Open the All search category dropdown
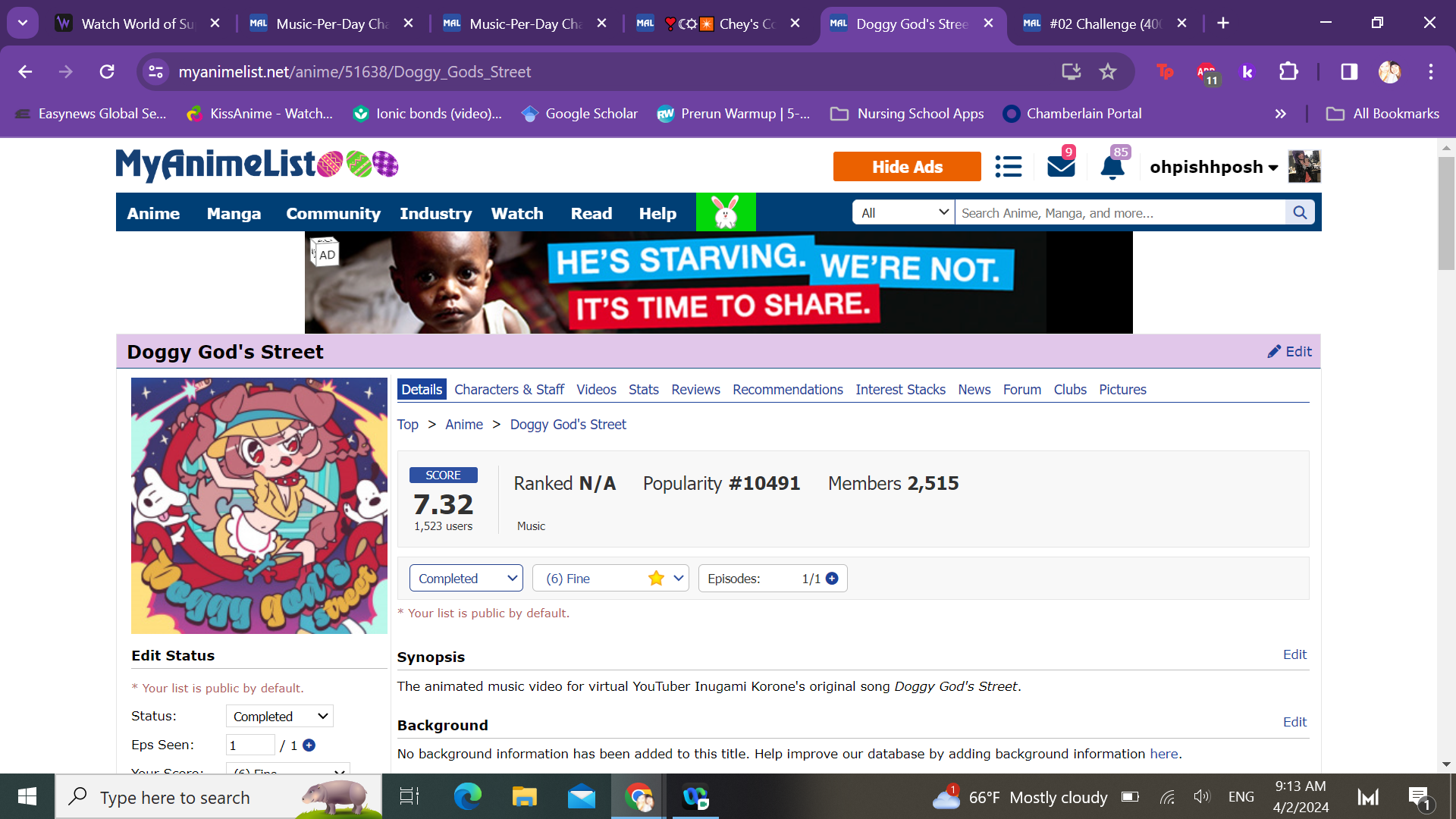 (x=903, y=212)
